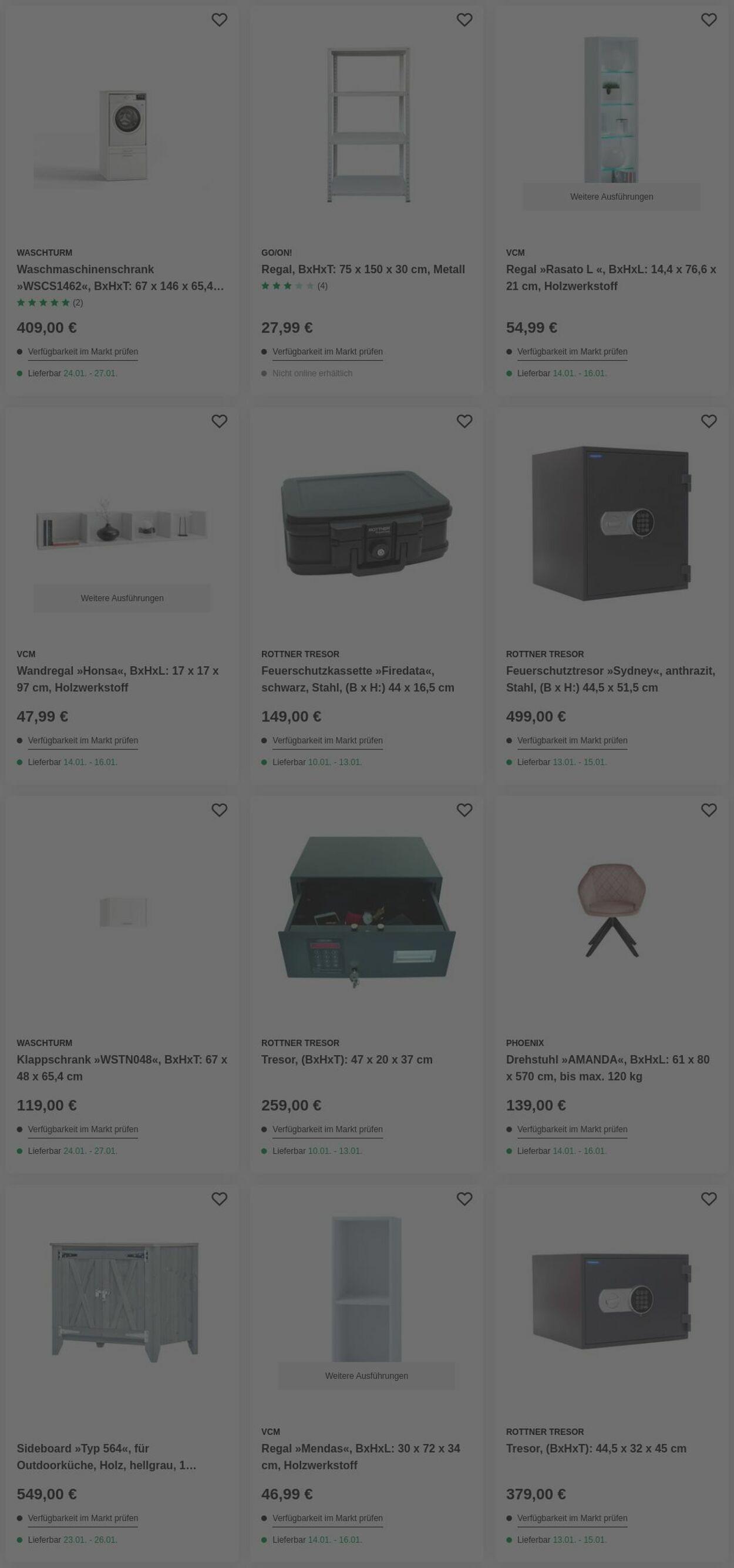This screenshot has height=1568, width=734.
Task: Save 379,00 € Rottner Tresor to wishlist
Action: [x=709, y=1199]
